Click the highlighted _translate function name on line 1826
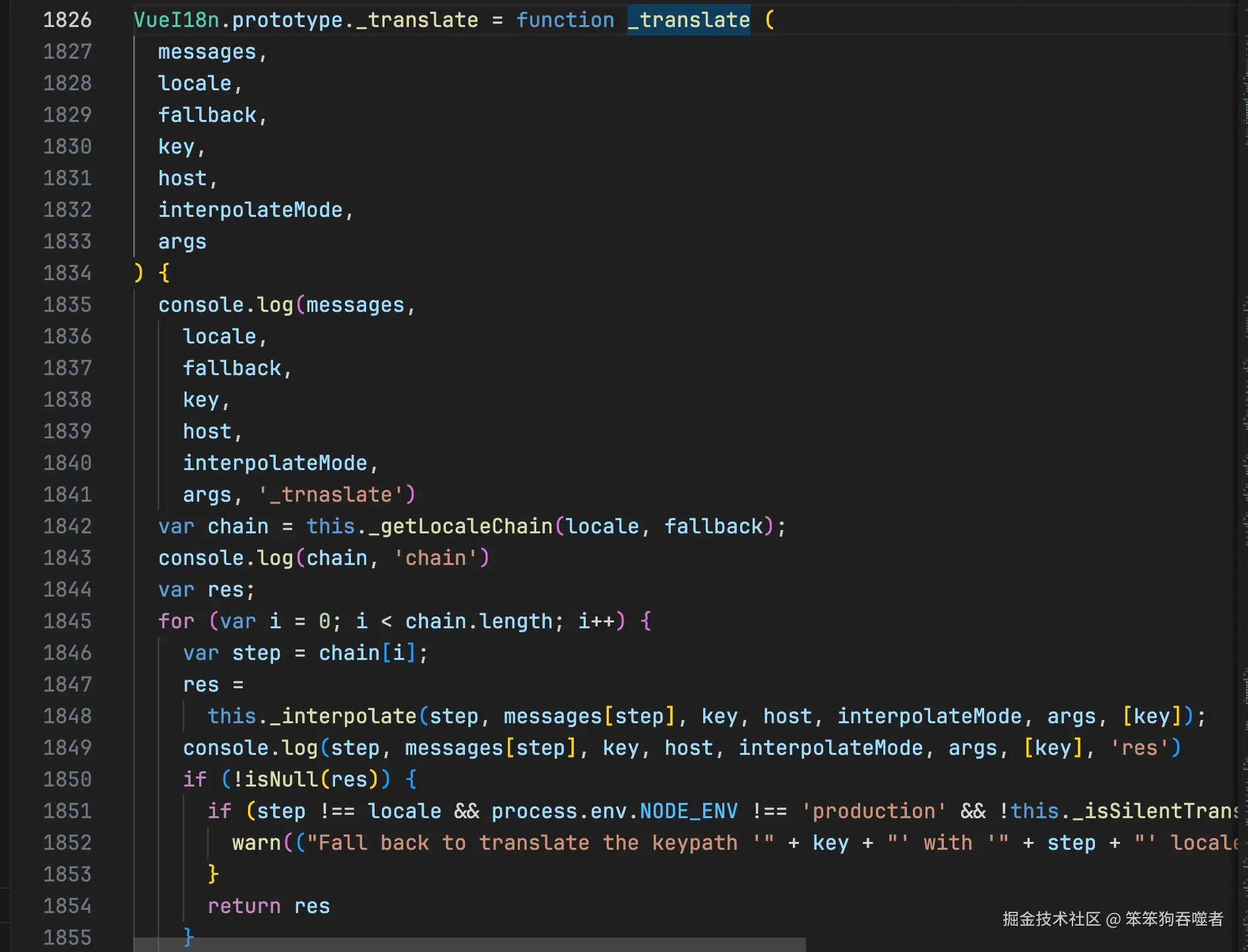Screen dimensions: 1248x952 pos(689,20)
